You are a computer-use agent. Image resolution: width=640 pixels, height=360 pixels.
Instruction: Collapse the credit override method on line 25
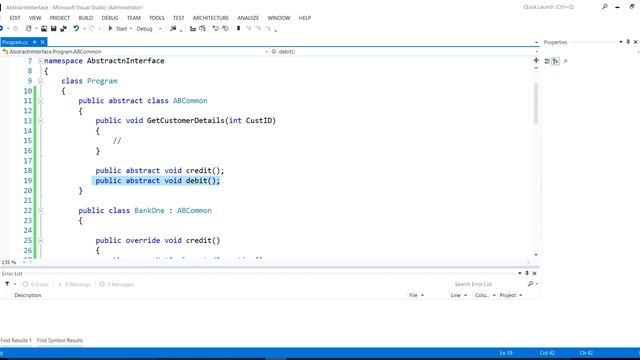[x=40, y=240]
